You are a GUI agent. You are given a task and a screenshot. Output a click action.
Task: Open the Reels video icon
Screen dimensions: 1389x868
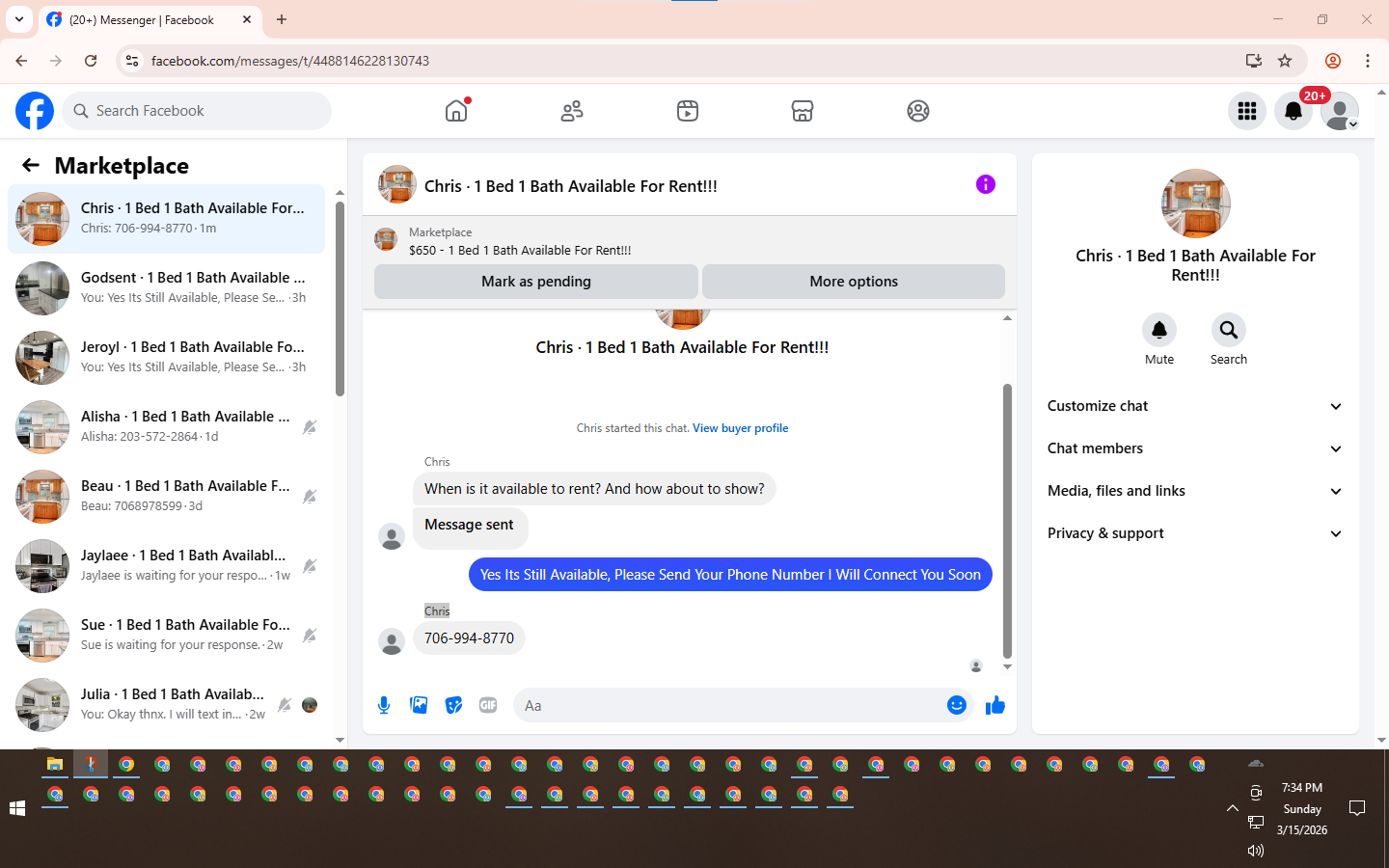(688, 111)
